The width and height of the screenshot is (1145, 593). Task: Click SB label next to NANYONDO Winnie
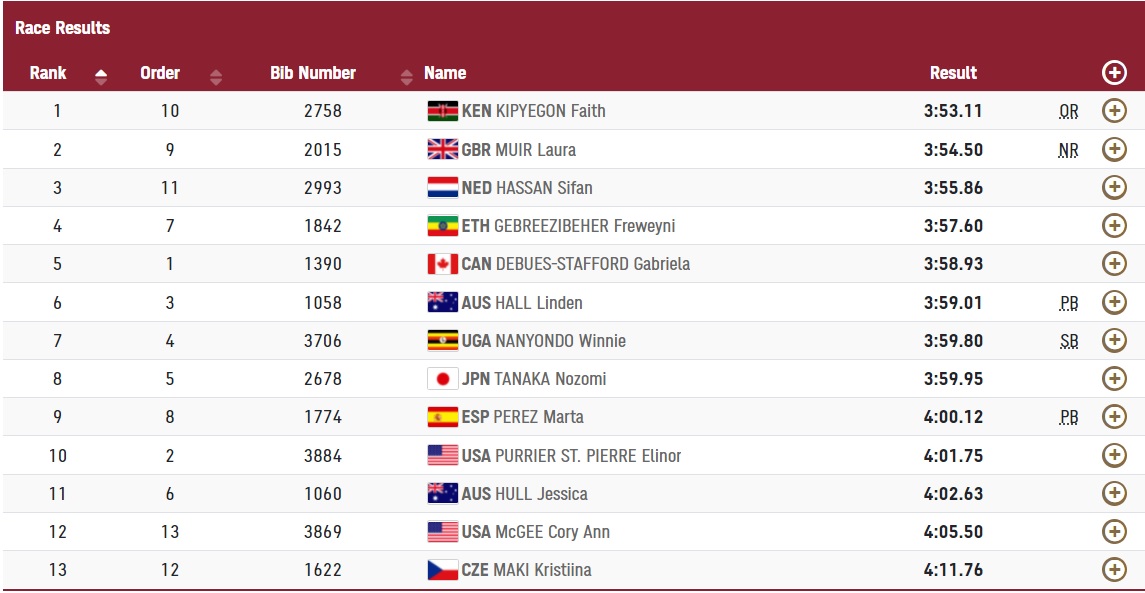[1068, 341]
